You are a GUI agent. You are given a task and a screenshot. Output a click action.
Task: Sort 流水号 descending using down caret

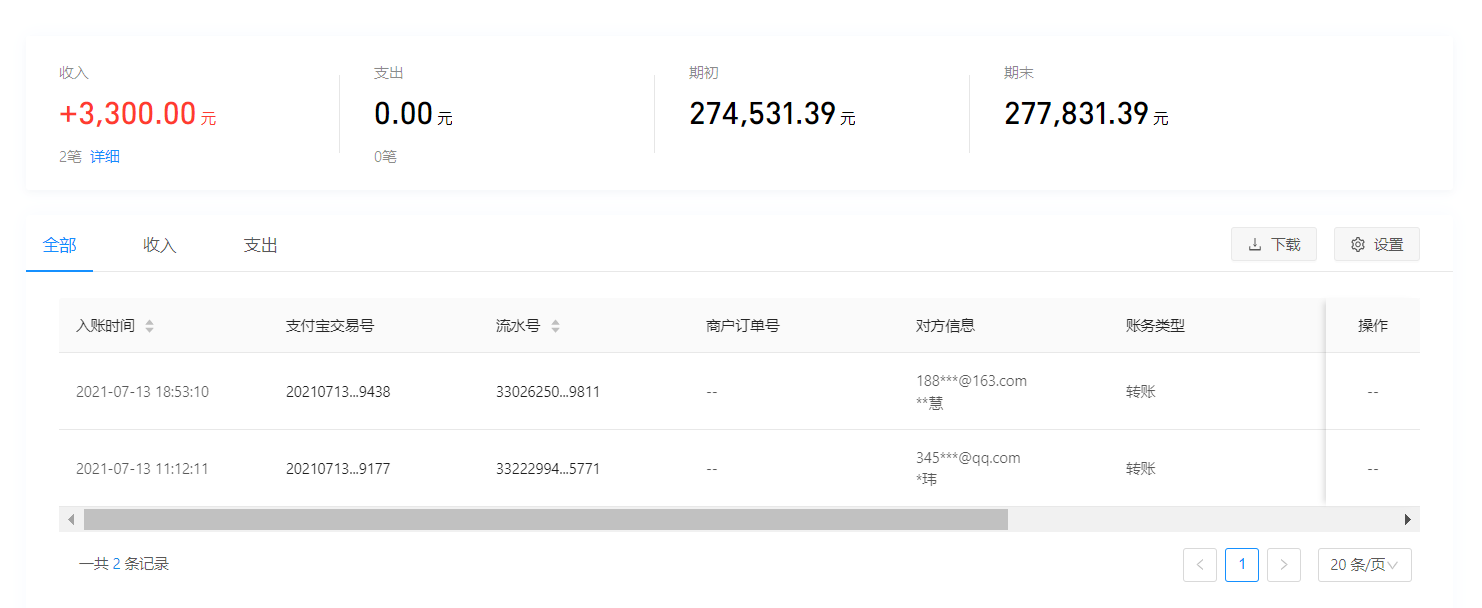pyautogui.click(x=555, y=330)
